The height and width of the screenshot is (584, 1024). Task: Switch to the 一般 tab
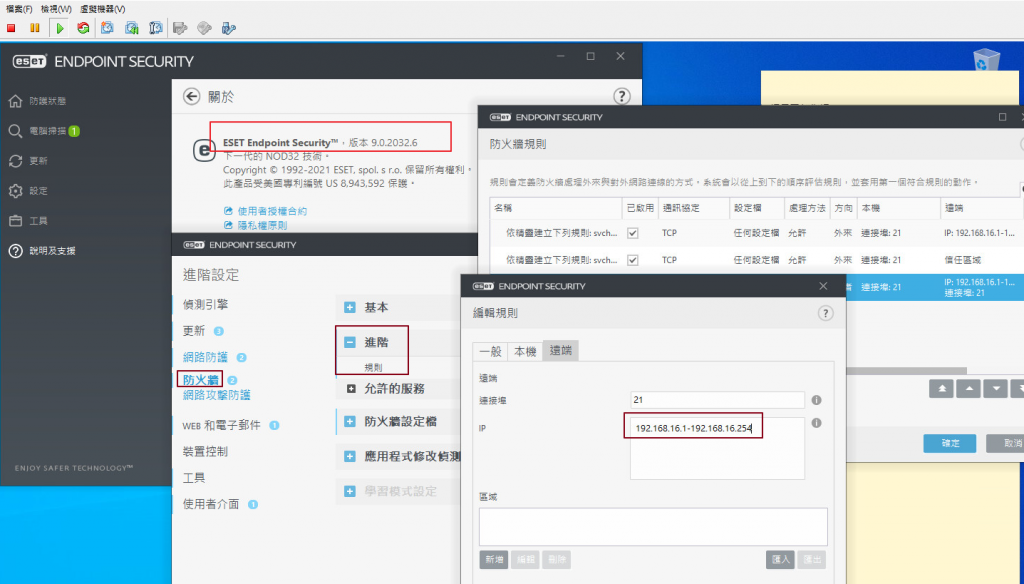[490, 351]
